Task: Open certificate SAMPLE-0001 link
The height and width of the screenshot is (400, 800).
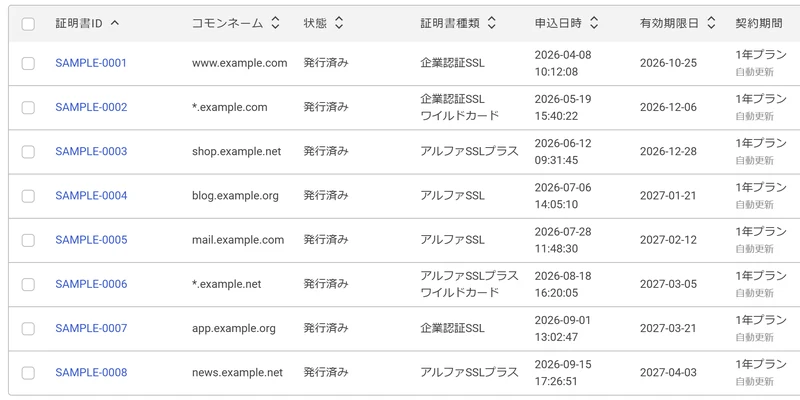Action: (x=91, y=63)
